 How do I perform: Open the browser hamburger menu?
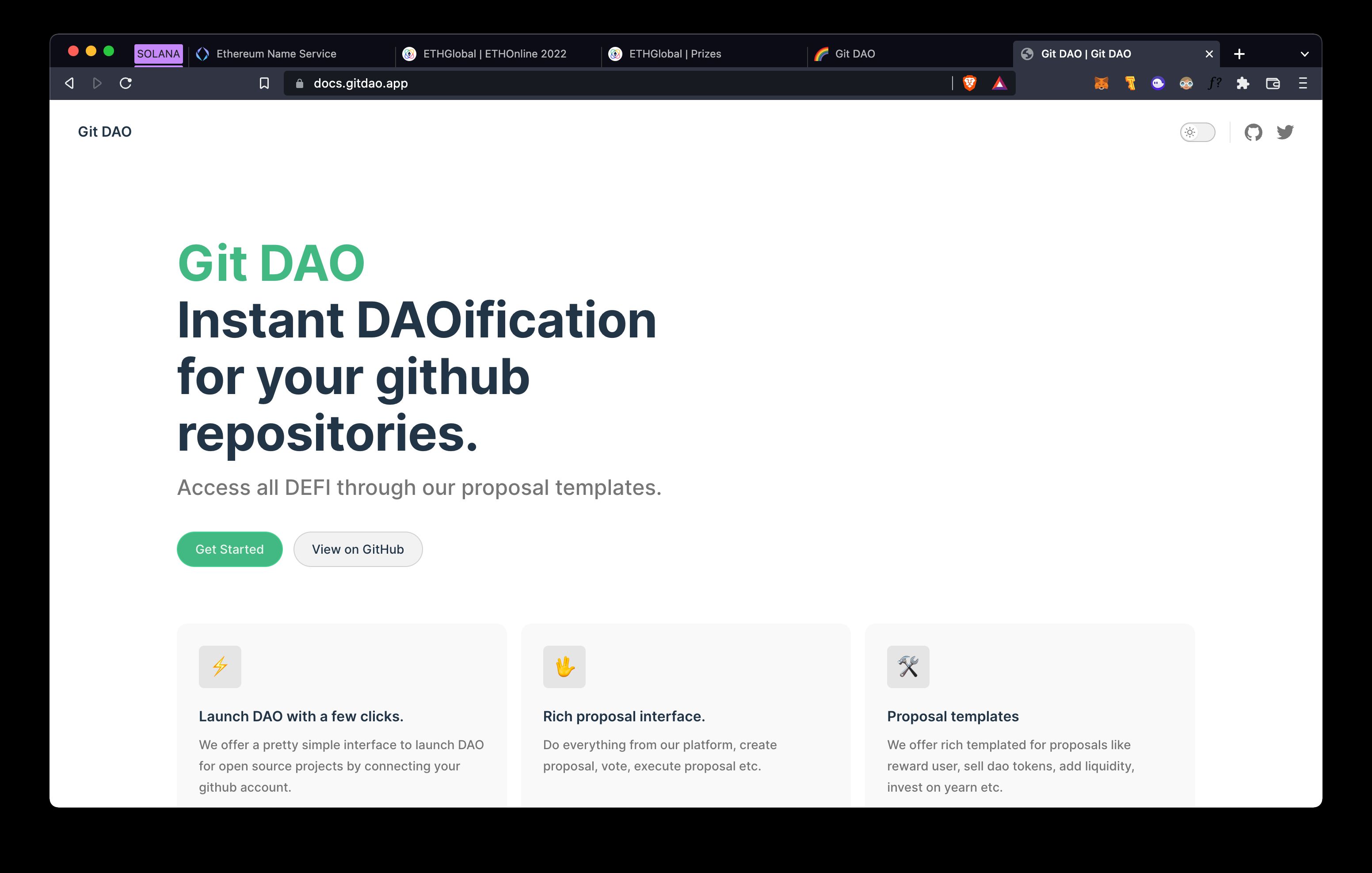(1303, 83)
